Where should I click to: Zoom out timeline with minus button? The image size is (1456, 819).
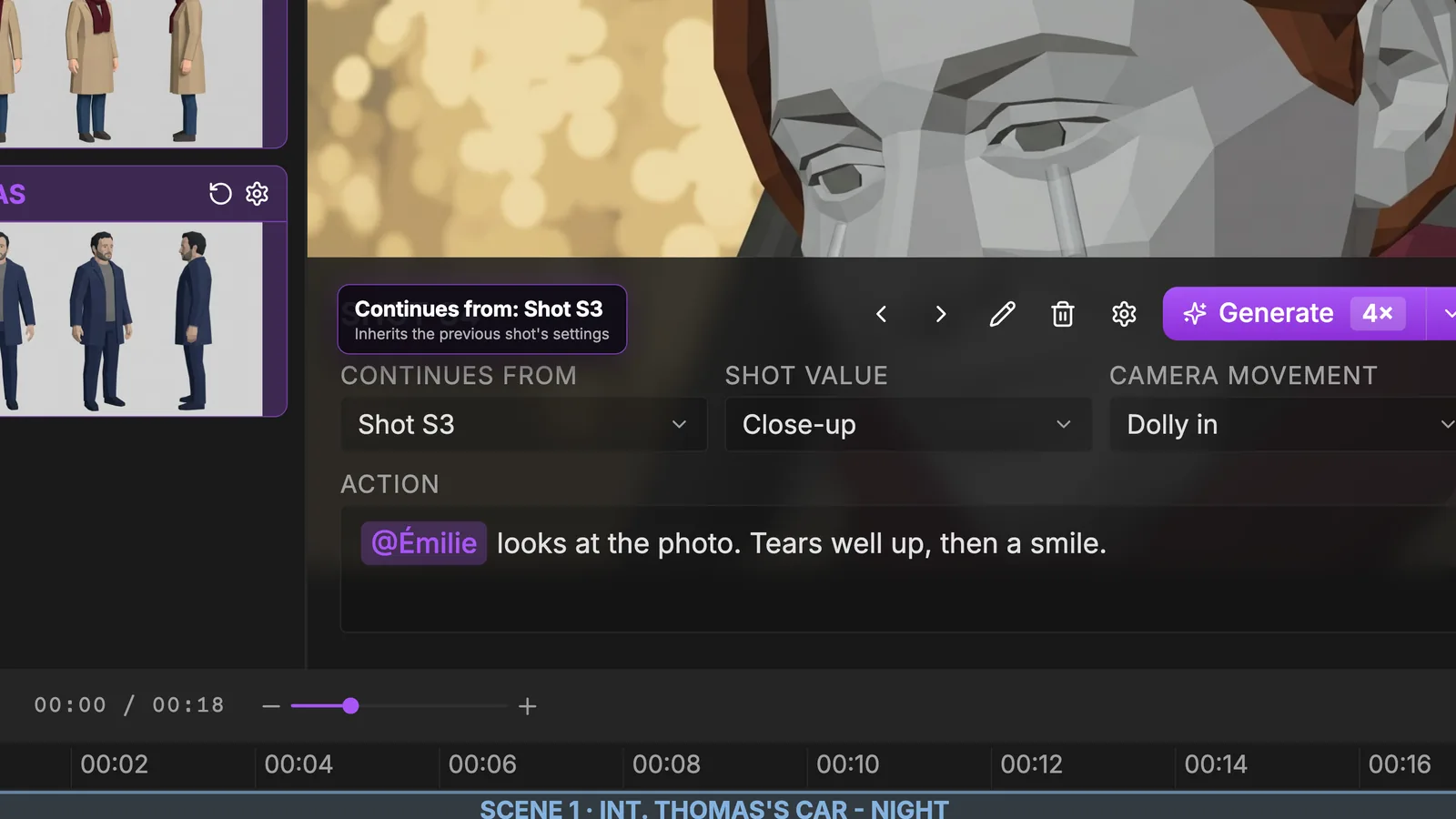[271, 706]
